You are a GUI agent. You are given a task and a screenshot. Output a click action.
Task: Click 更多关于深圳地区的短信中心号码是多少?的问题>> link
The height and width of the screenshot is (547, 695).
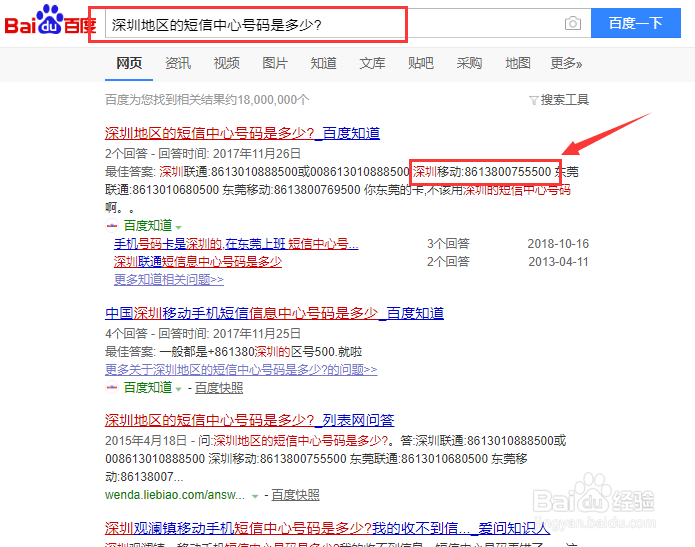click(241, 370)
